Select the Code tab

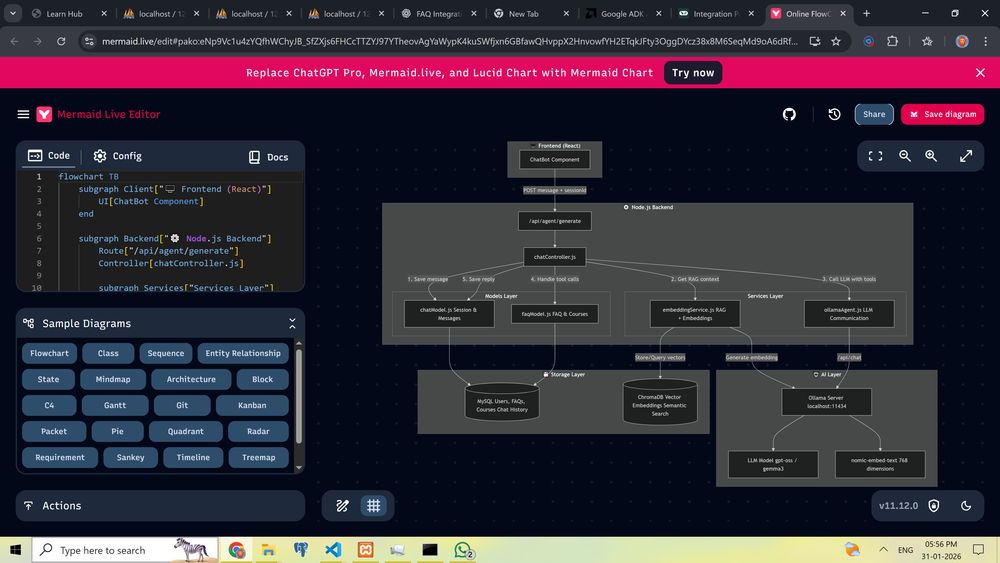[x=49, y=156]
